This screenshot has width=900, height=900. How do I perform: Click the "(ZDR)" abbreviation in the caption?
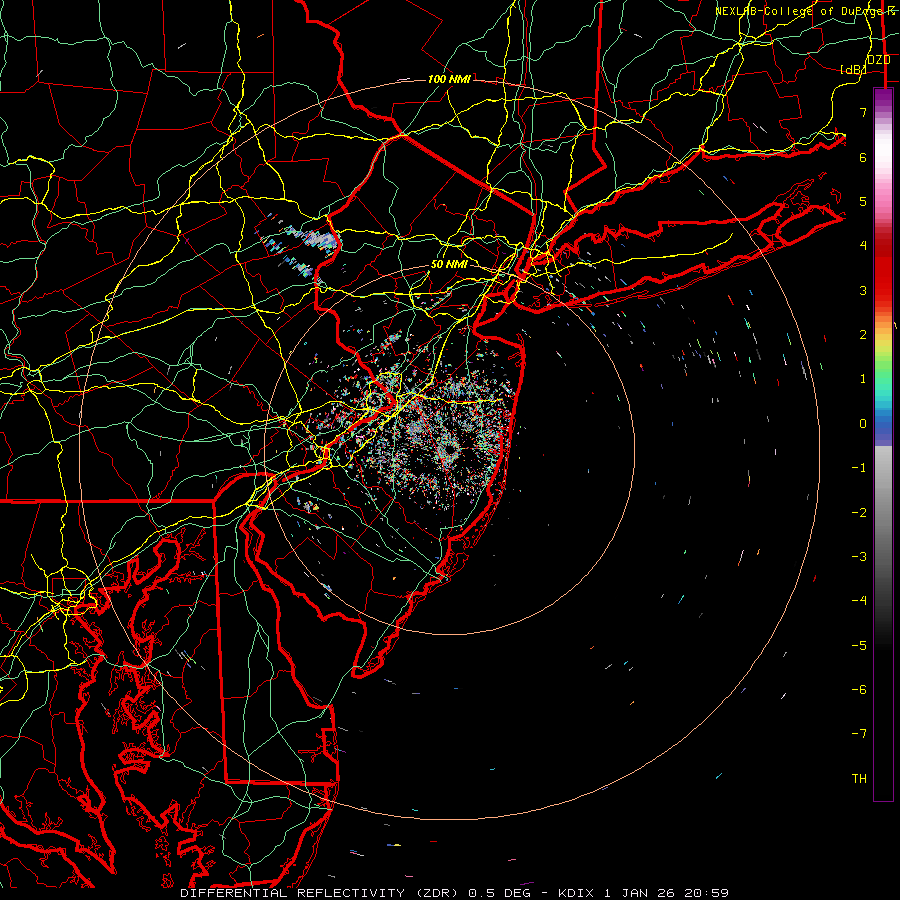437,893
